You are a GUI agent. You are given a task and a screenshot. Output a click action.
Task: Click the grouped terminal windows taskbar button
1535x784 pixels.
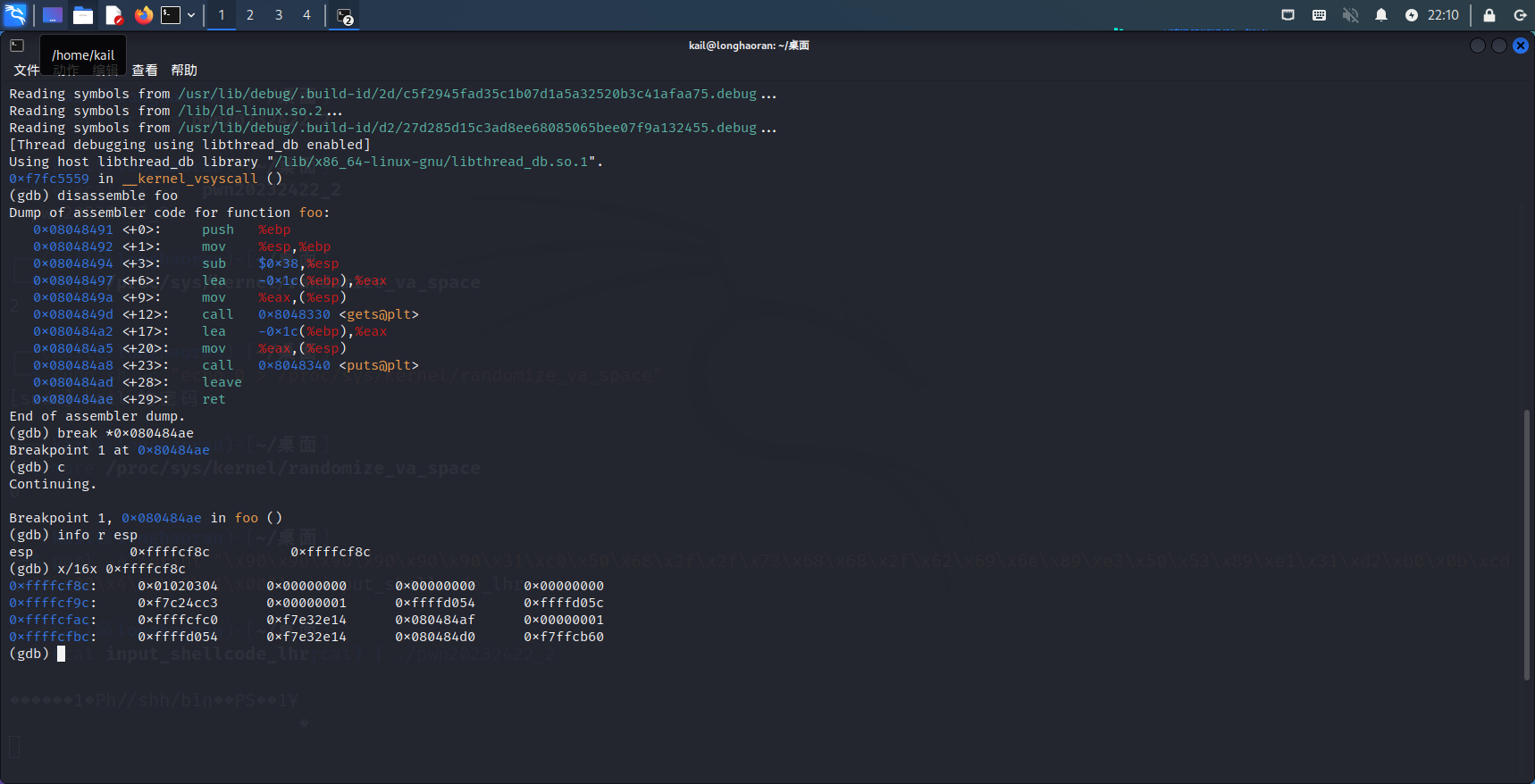click(x=345, y=16)
